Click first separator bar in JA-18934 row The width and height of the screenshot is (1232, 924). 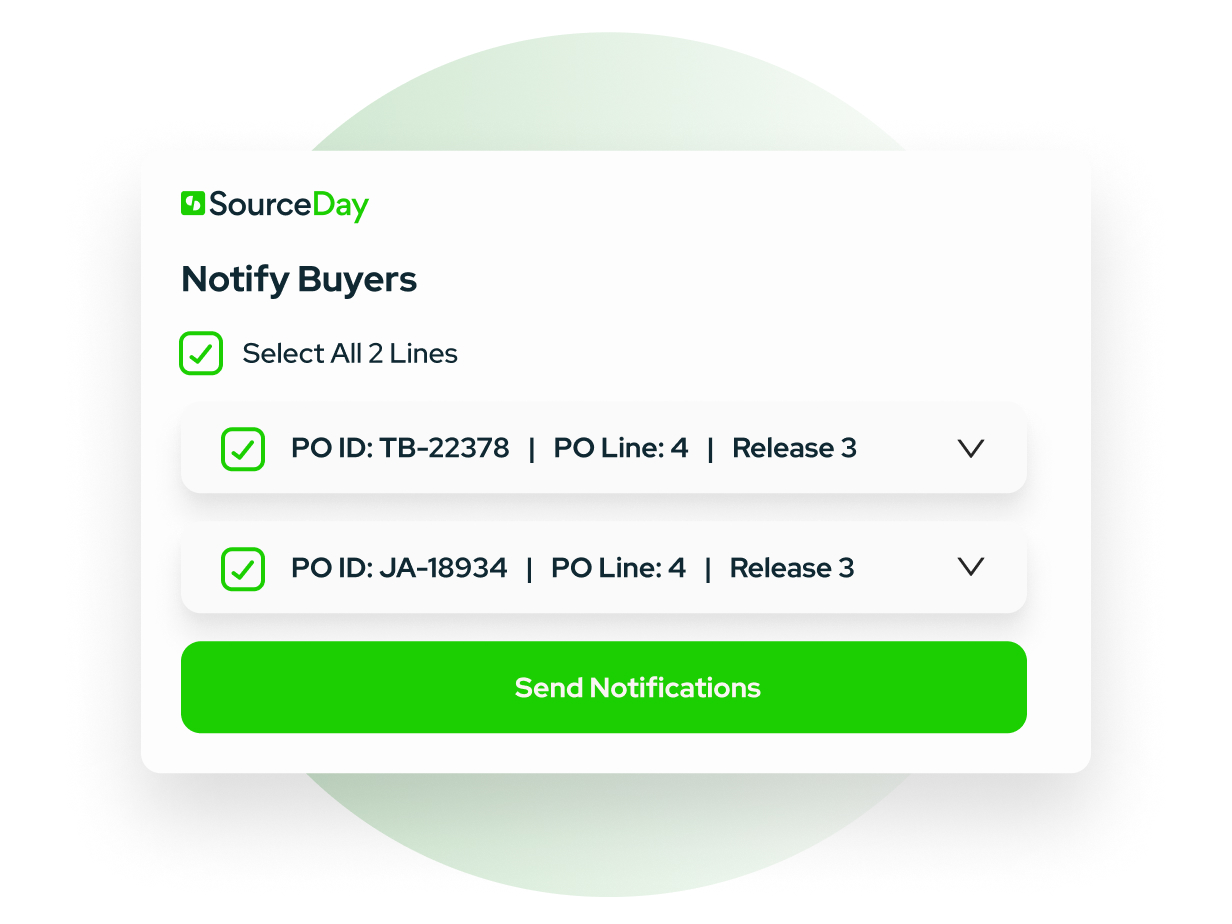point(529,569)
